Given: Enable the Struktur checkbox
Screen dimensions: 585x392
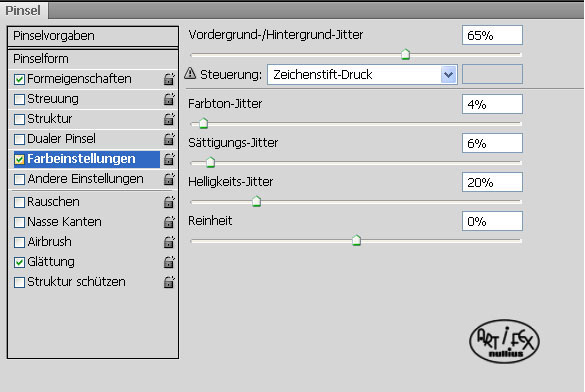Looking at the screenshot, I should click(x=19, y=119).
